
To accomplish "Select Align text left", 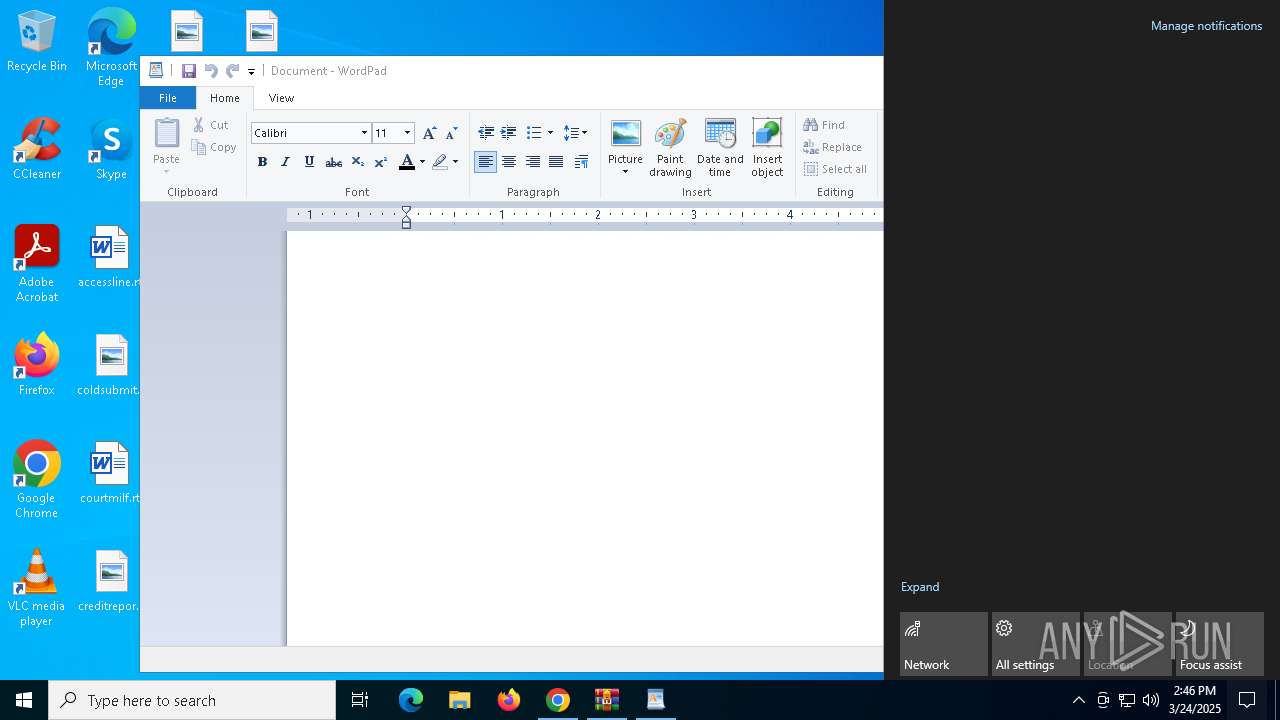I will pos(485,162).
